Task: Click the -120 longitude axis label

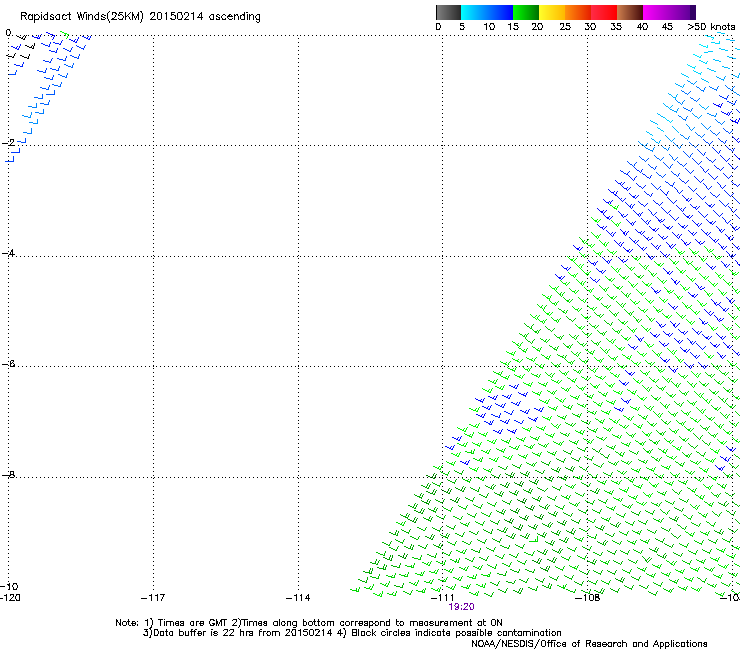Action: pyautogui.click(x=10, y=598)
